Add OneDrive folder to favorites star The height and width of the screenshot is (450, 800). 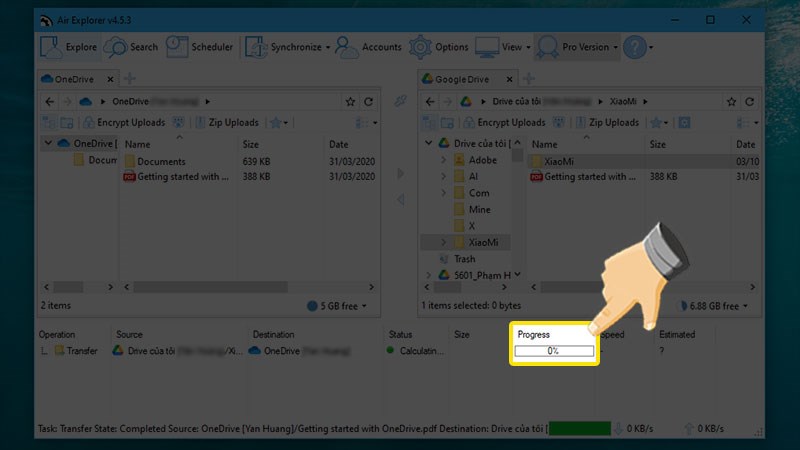pyautogui.click(x=351, y=102)
